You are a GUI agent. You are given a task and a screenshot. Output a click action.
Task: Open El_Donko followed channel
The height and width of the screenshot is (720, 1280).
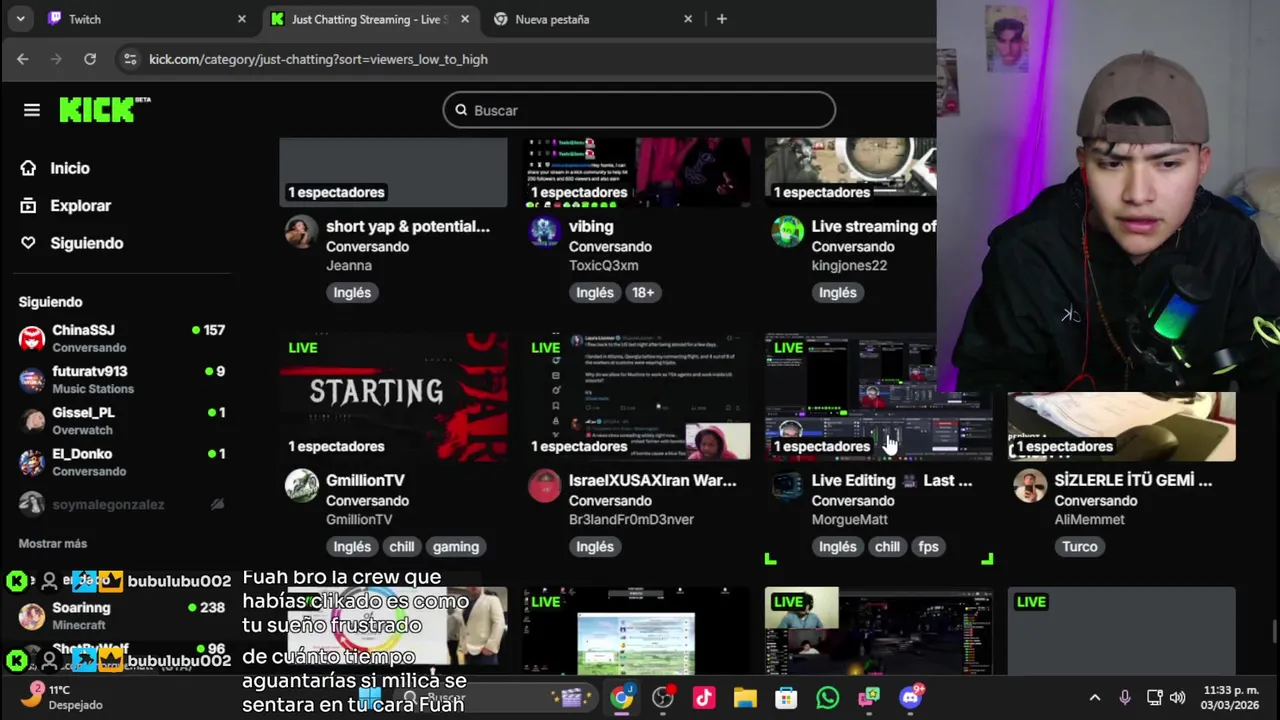pos(122,462)
